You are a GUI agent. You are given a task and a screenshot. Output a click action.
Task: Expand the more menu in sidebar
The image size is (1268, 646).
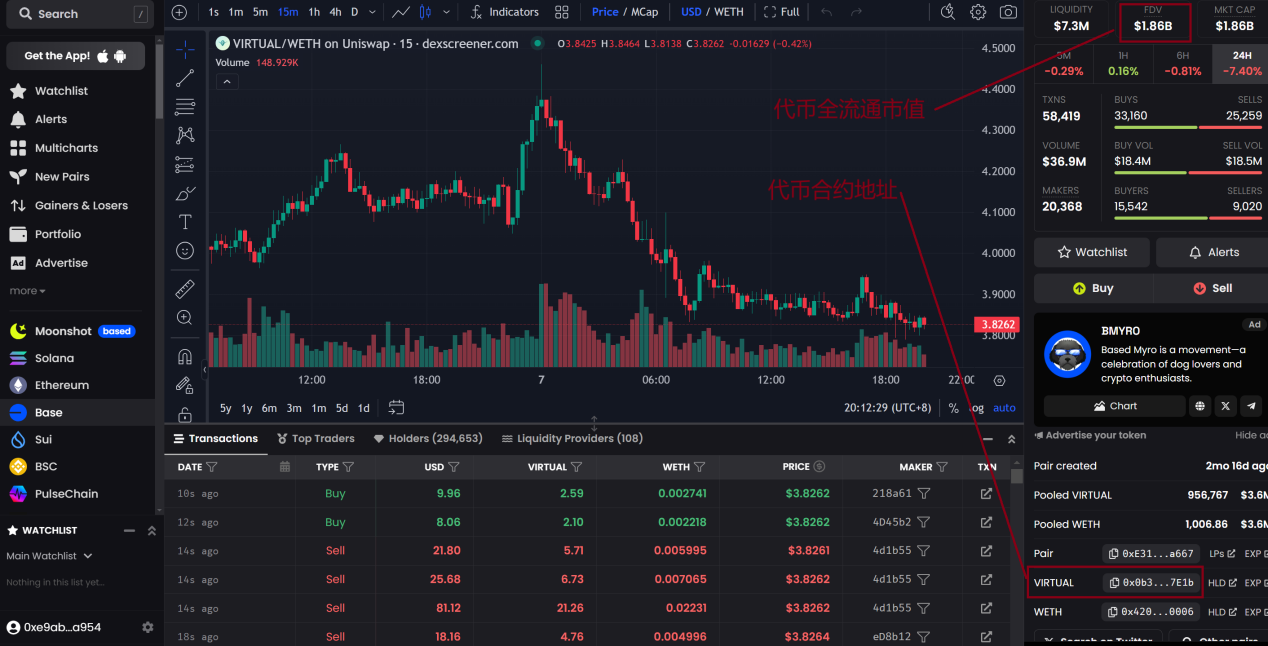tap(28, 291)
